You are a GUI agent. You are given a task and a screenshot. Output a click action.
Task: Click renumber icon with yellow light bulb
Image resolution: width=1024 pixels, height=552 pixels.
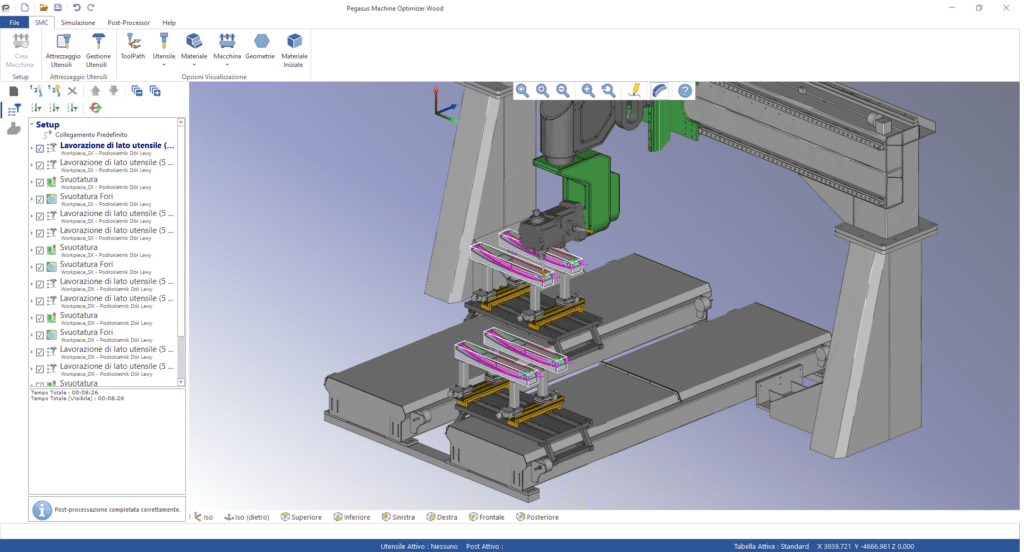(54, 91)
